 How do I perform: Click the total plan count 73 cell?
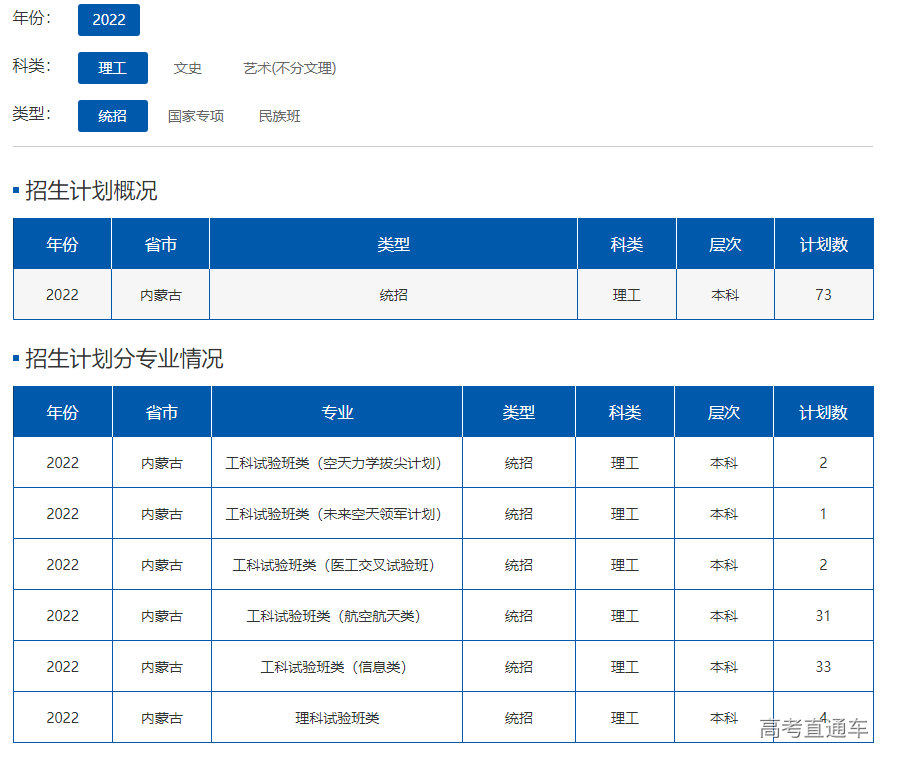click(x=823, y=295)
